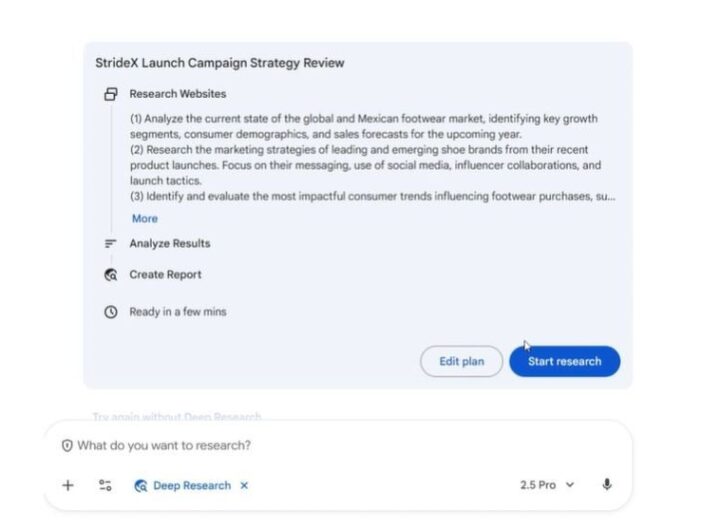Open the tools settings sliders icon
This screenshot has height=530, width=720.
coord(105,485)
